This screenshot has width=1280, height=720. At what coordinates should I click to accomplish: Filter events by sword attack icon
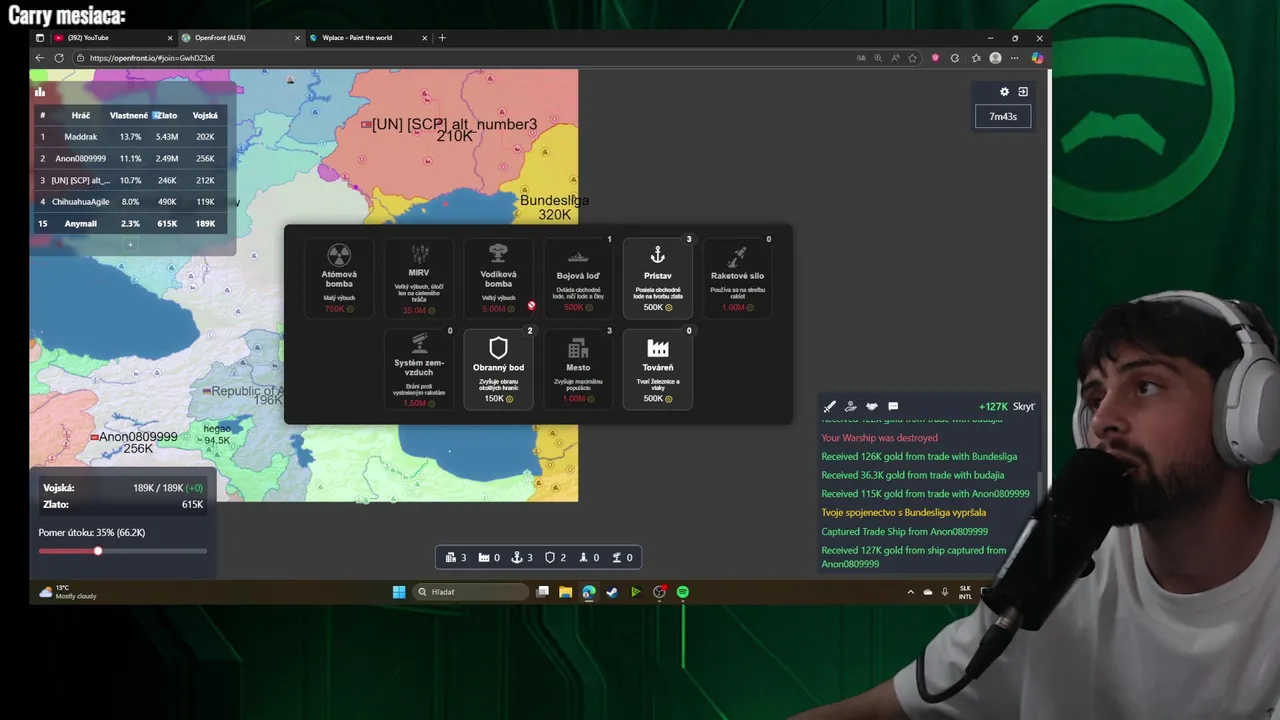829,407
